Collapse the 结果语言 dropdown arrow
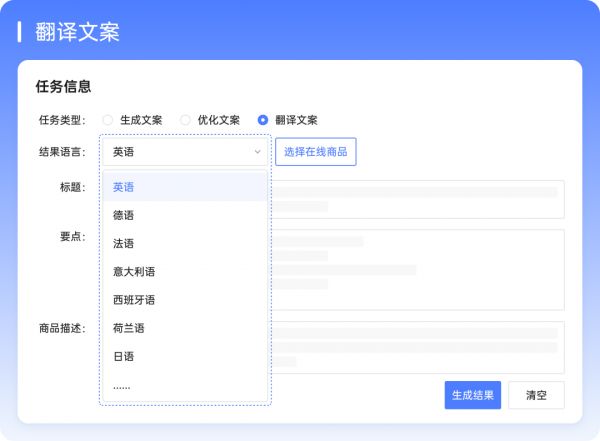The image size is (600, 441). (x=257, y=152)
